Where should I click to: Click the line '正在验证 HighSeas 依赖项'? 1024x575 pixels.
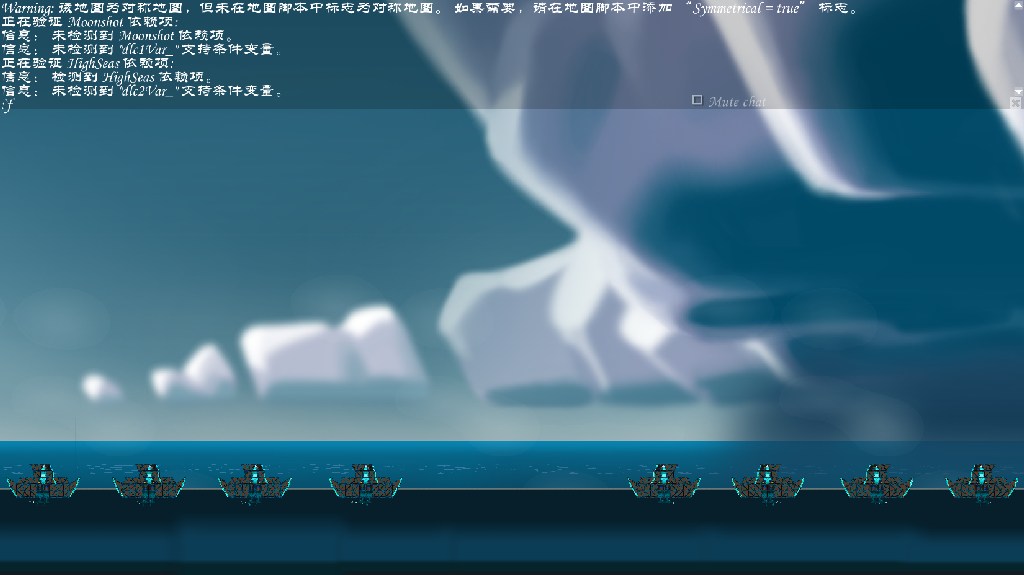click(x=88, y=63)
